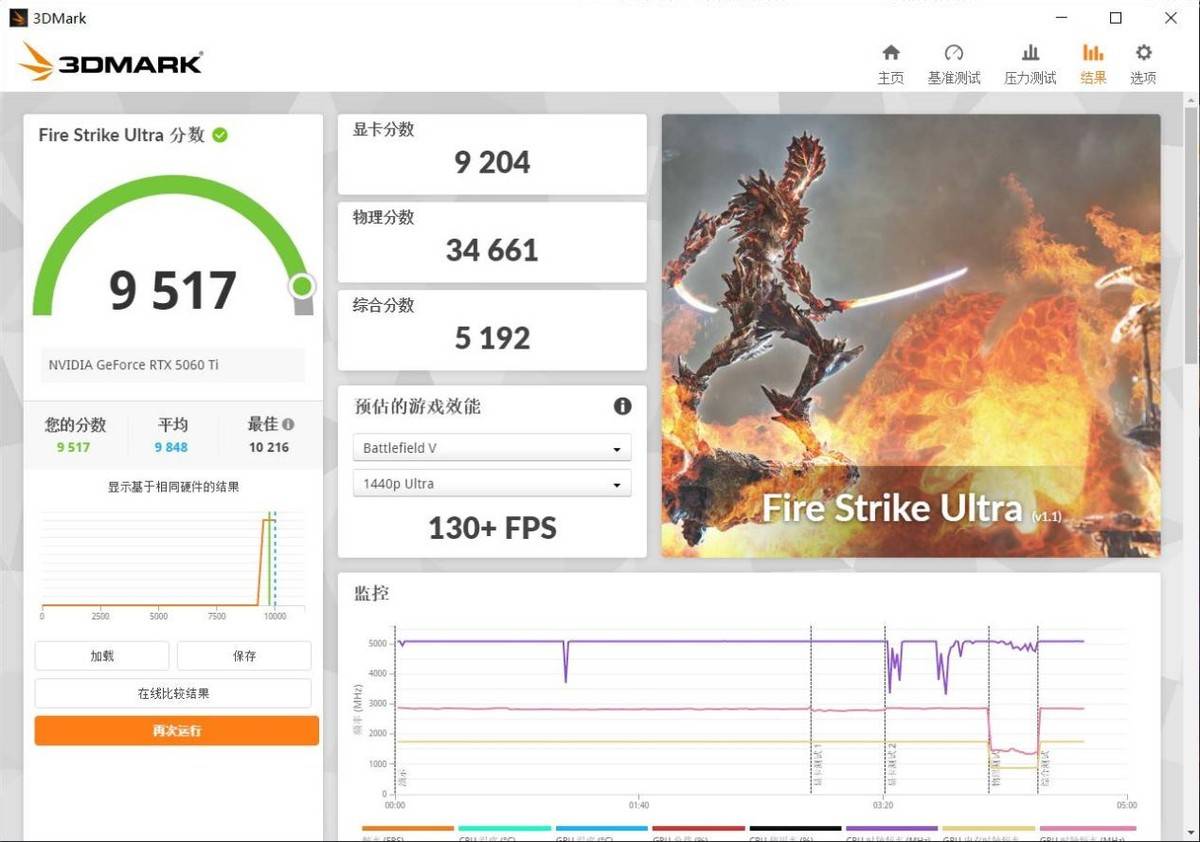This screenshot has width=1200, height=842.
Task: Toggle the purple clock frequency legend bar
Action: pyautogui.click(x=891, y=829)
